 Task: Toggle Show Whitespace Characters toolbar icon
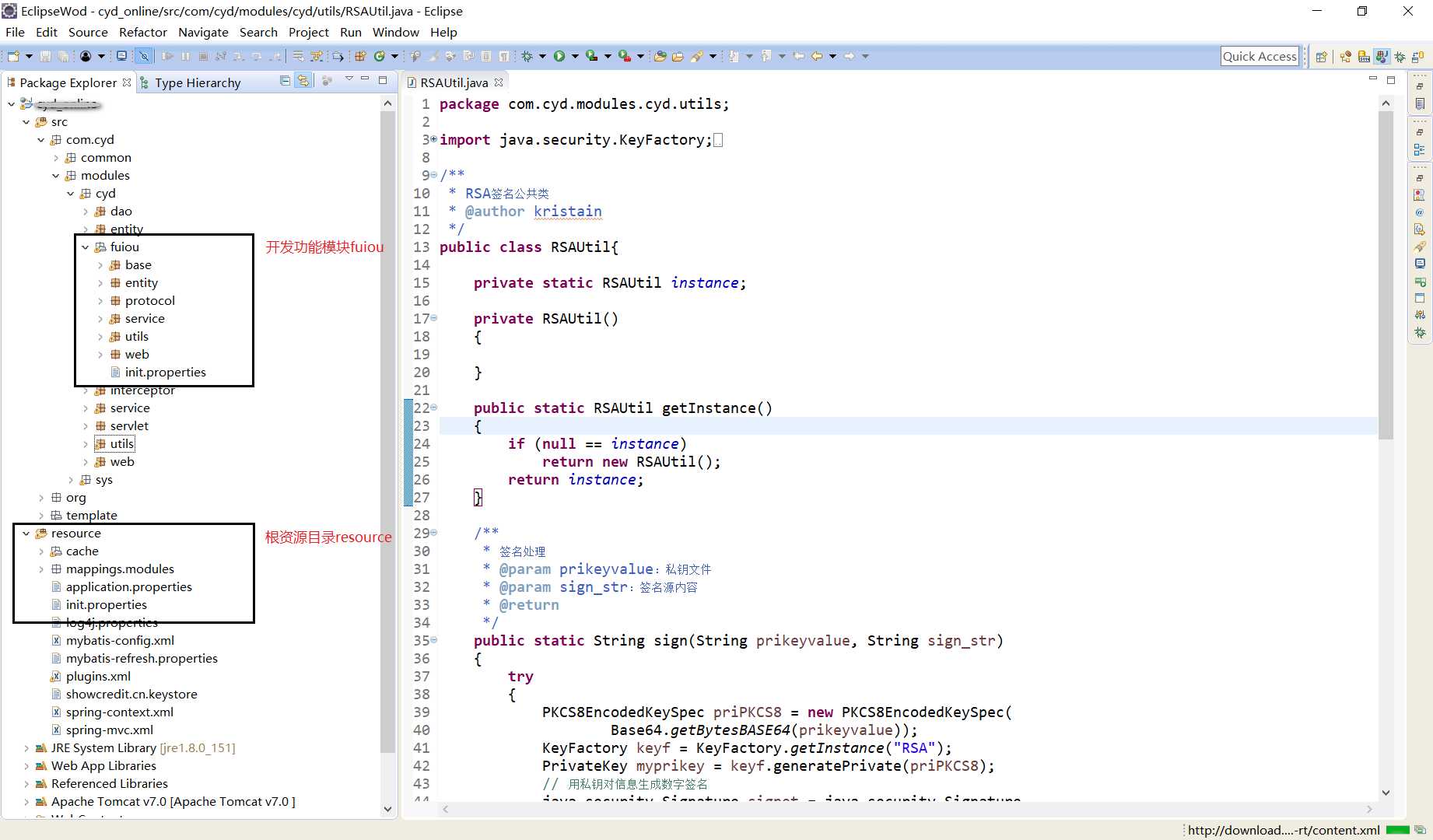[504, 56]
